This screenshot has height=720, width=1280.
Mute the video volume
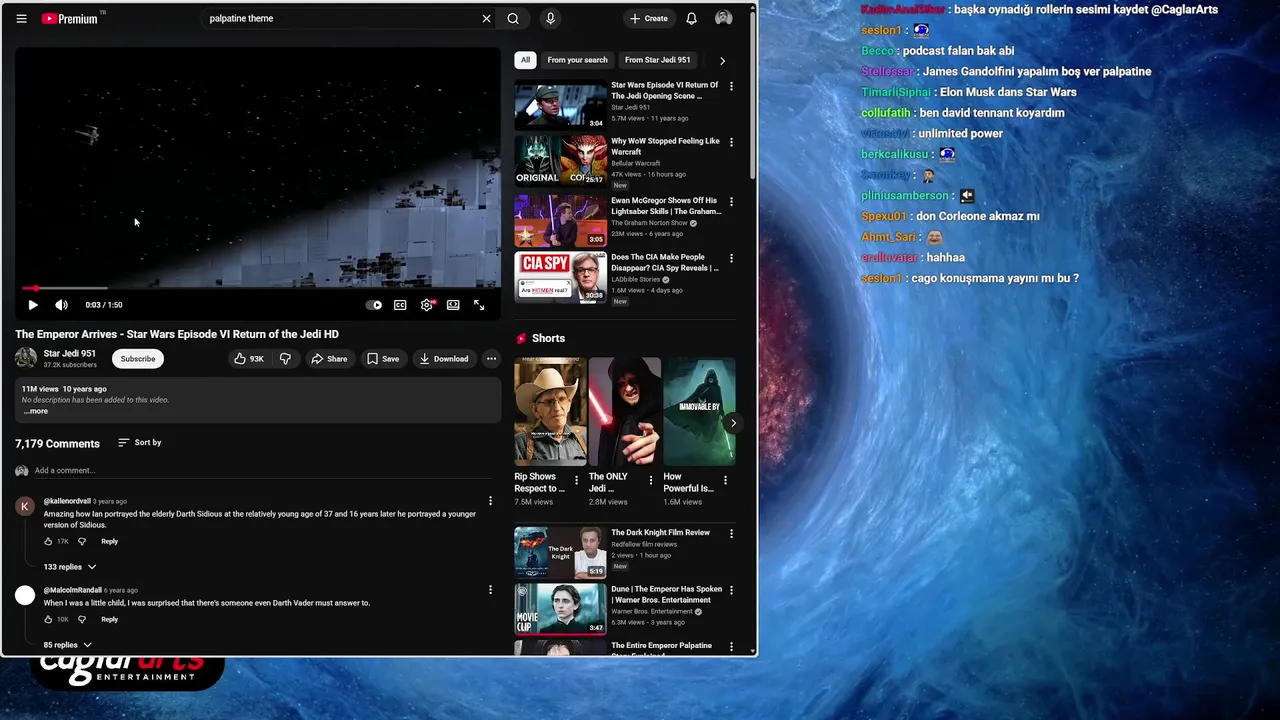[61, 305]
